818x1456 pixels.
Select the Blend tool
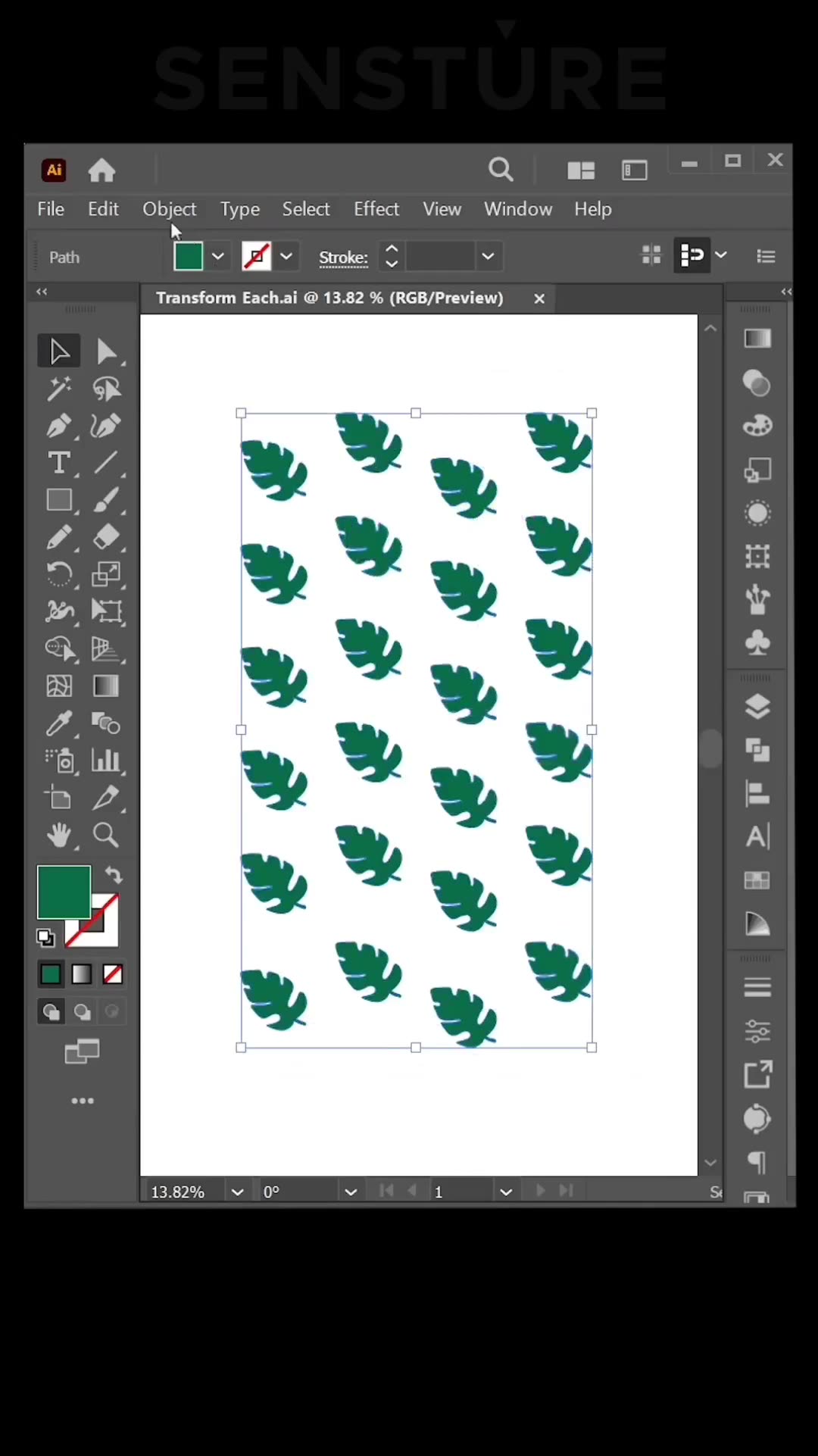click(107, 723)
